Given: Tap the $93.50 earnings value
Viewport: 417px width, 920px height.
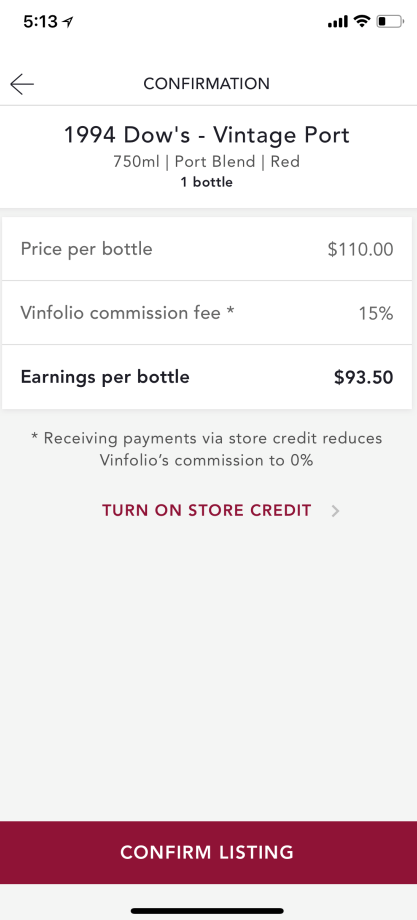Looking at the screenshot, I should click(364, 377).
